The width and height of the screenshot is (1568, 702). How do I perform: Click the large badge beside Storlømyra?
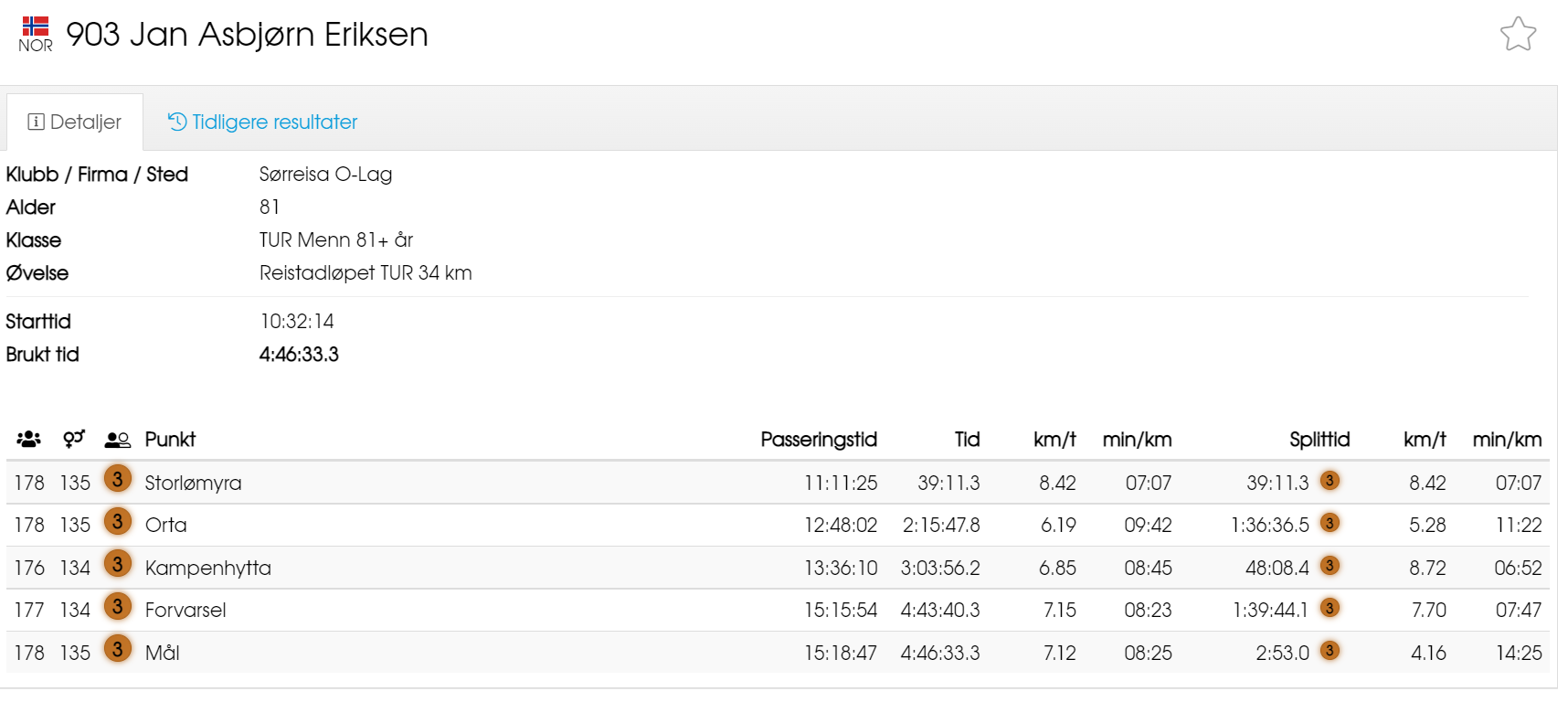(x=117, y=479)
